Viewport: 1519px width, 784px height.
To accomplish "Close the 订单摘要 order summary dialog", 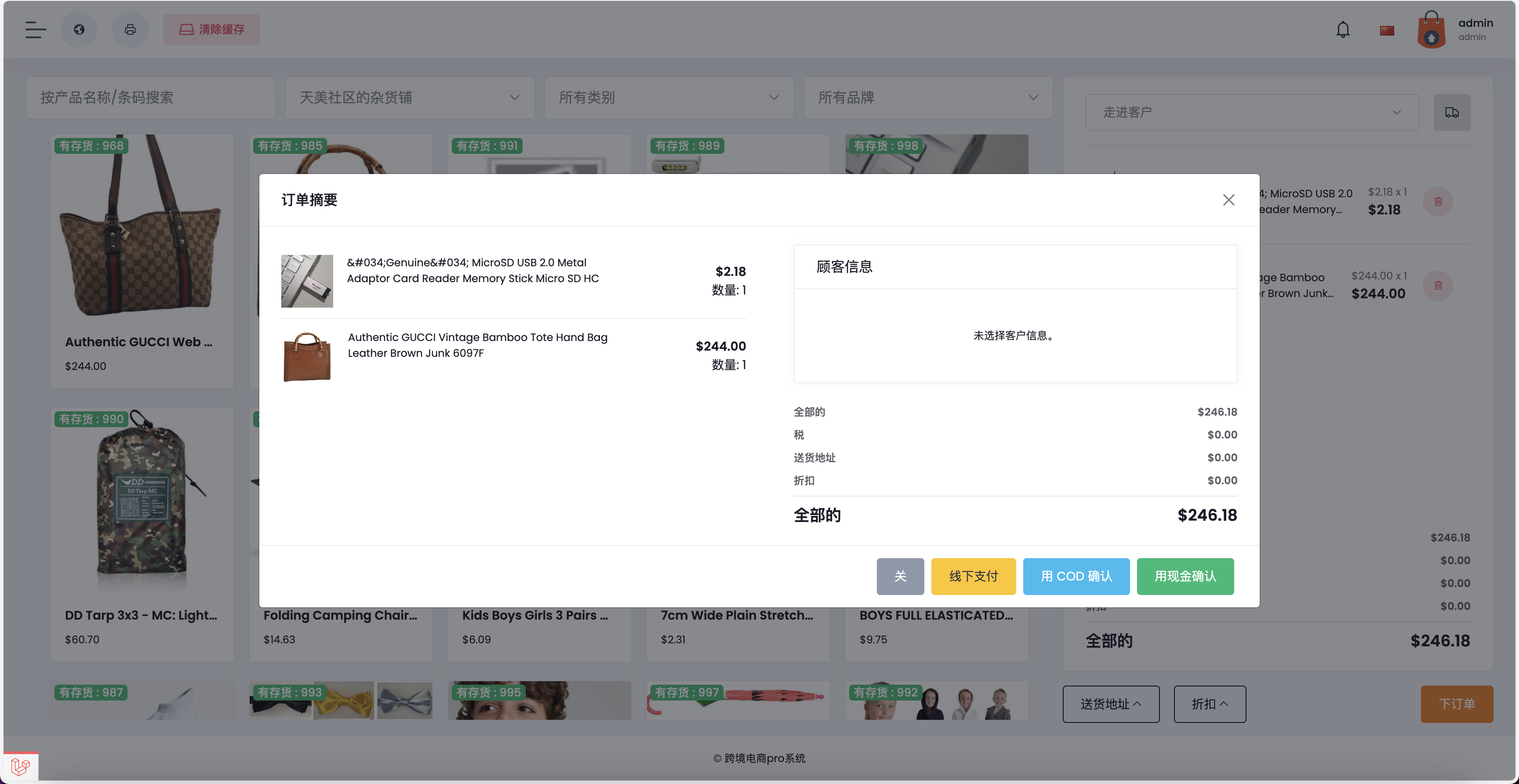I will 1229,200.
